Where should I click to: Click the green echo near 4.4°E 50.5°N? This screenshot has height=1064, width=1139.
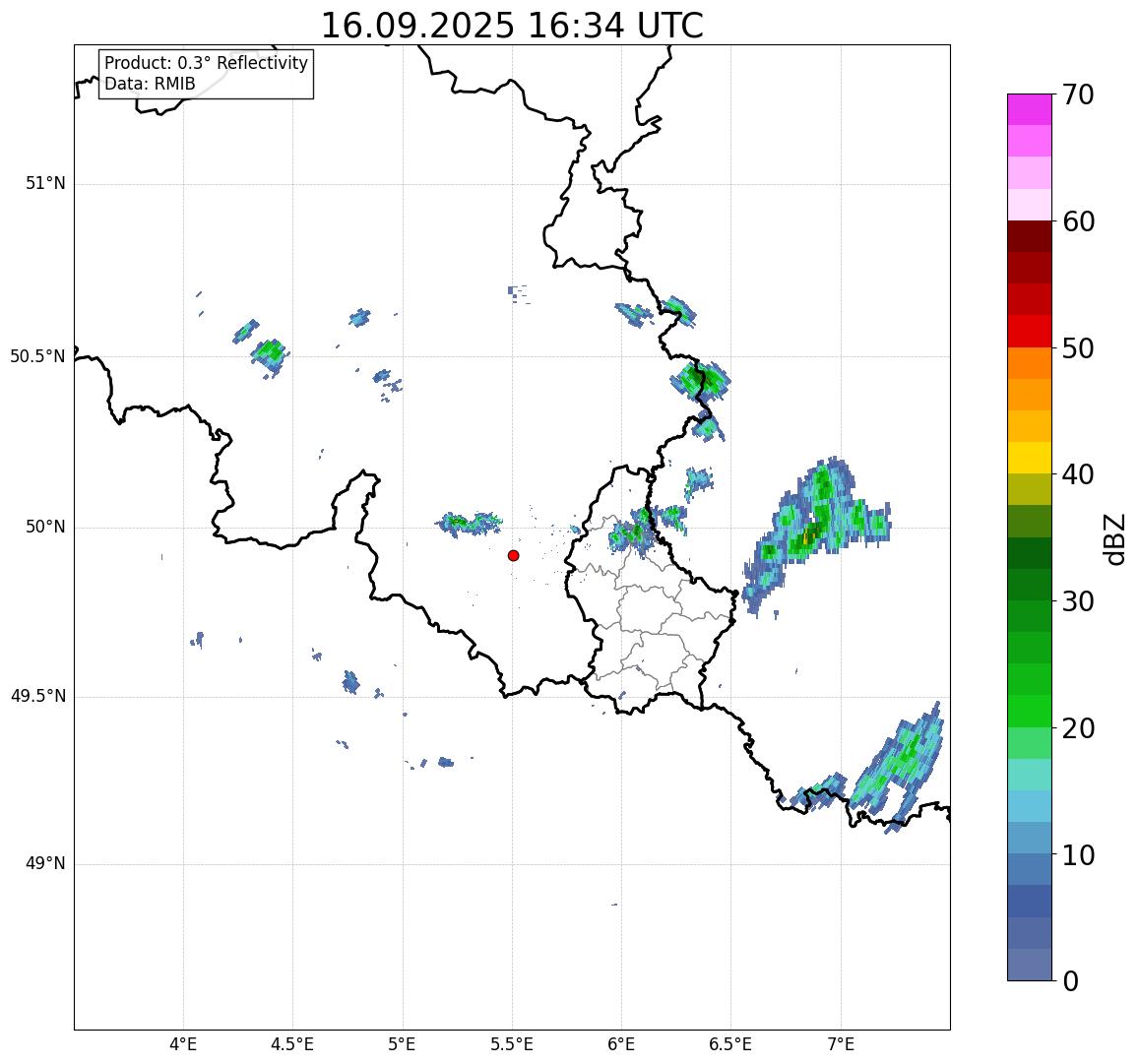(x=270, y=356)
